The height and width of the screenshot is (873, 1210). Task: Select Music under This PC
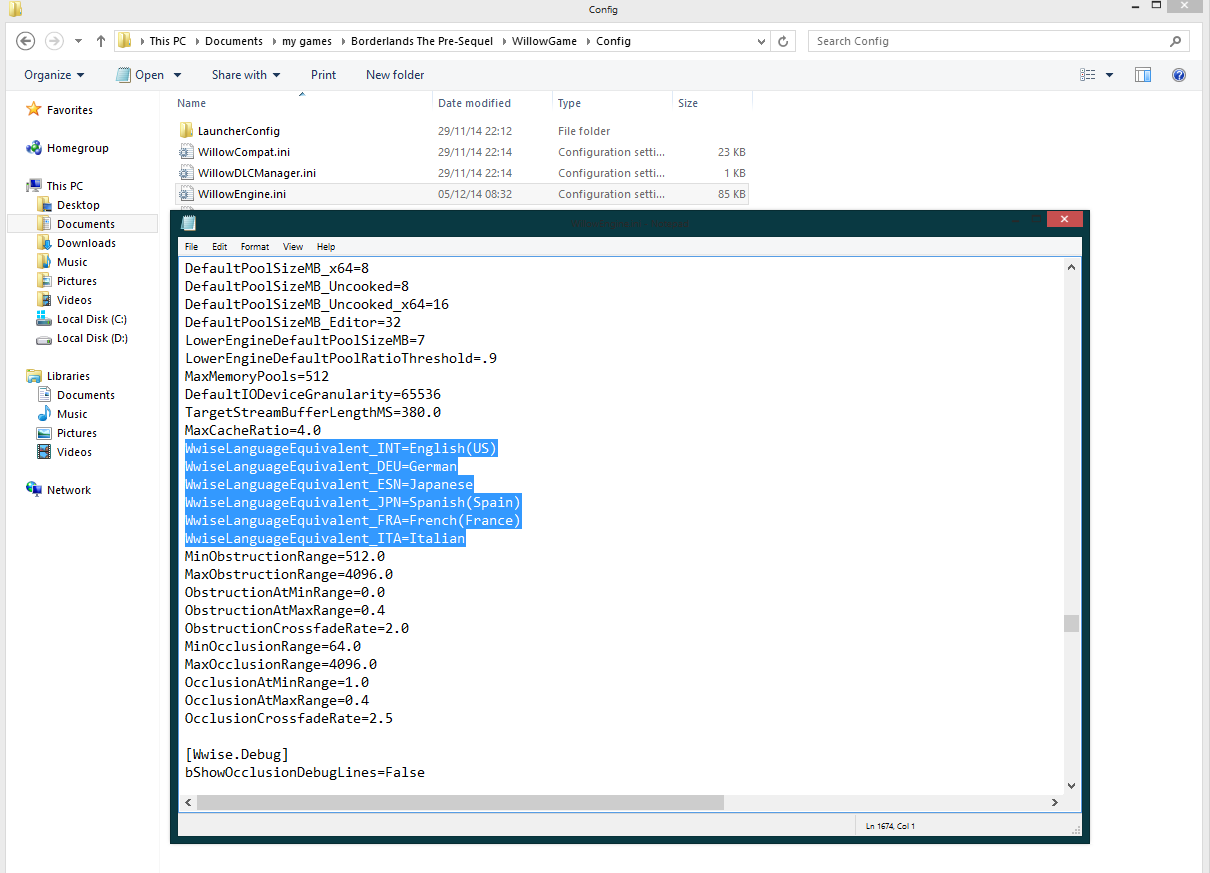[x=72, y=262]
